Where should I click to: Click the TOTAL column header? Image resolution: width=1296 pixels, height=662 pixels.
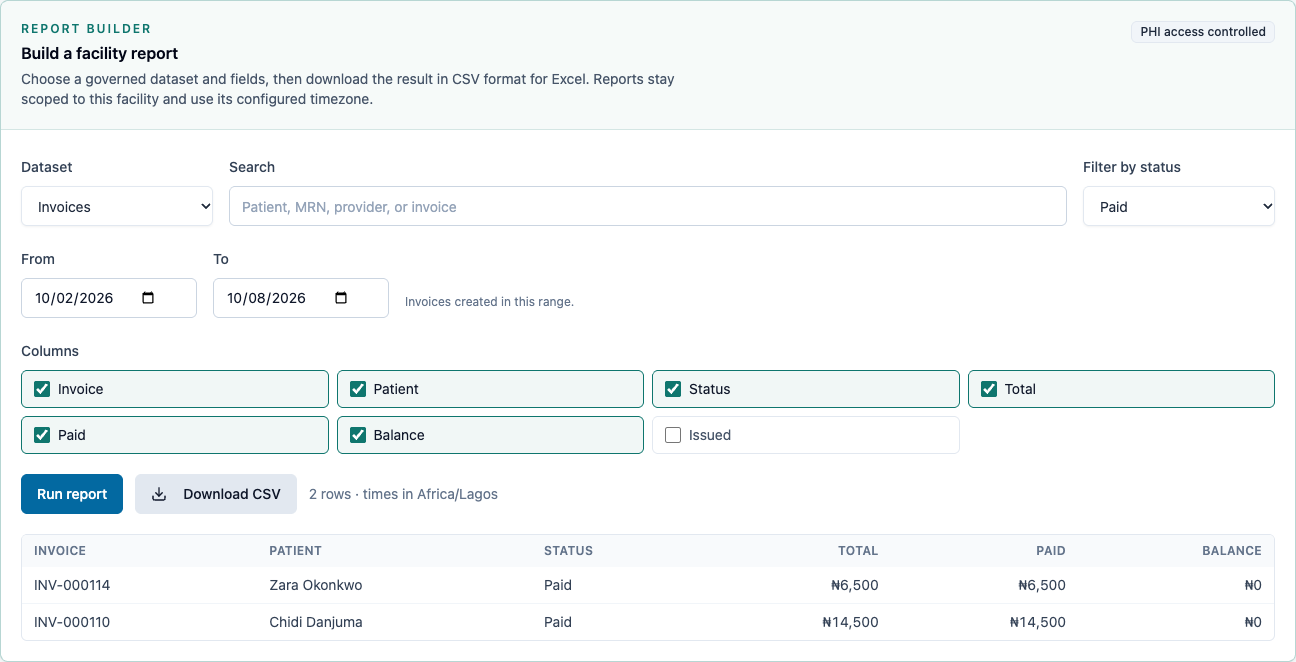pyautogui.click(x=858, y=551)
